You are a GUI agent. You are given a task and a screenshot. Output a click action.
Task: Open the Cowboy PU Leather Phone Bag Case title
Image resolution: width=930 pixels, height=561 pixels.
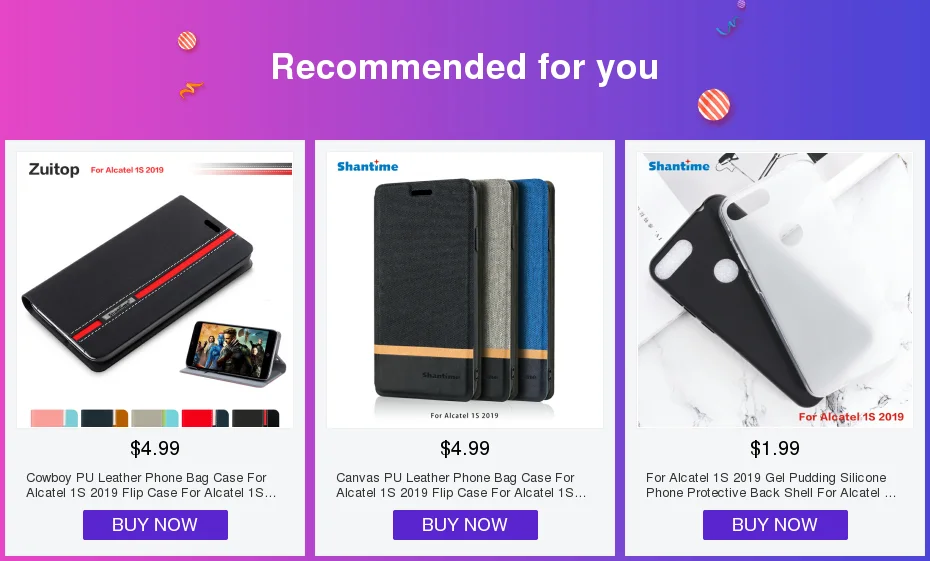151,485
